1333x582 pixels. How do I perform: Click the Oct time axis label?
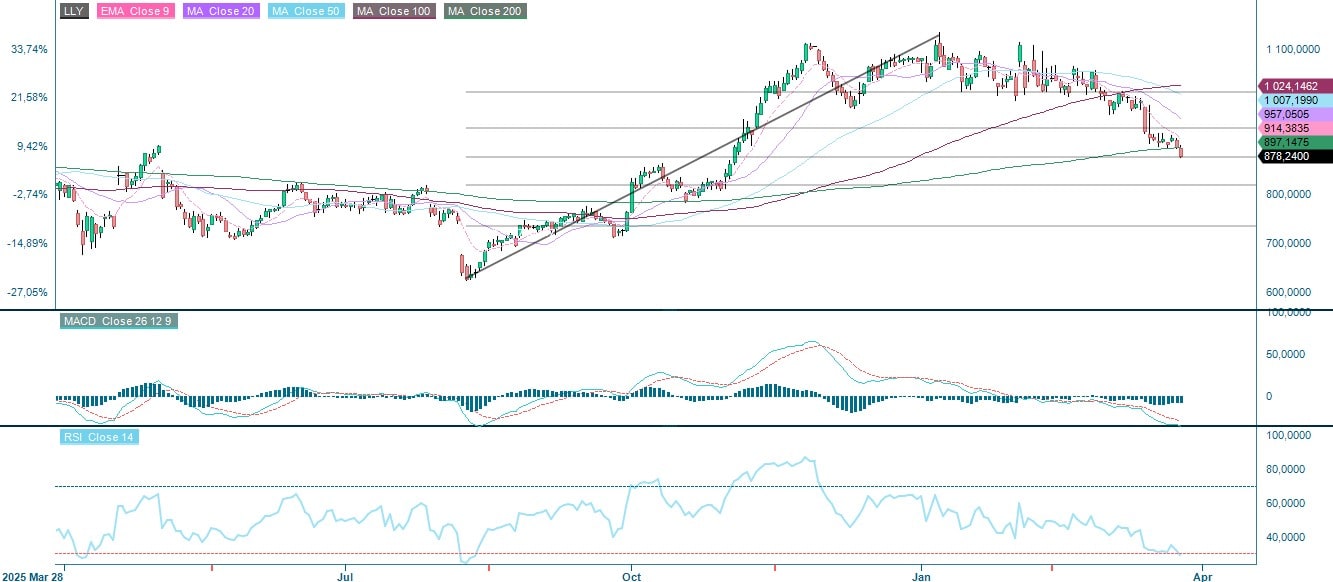(630, 577)
